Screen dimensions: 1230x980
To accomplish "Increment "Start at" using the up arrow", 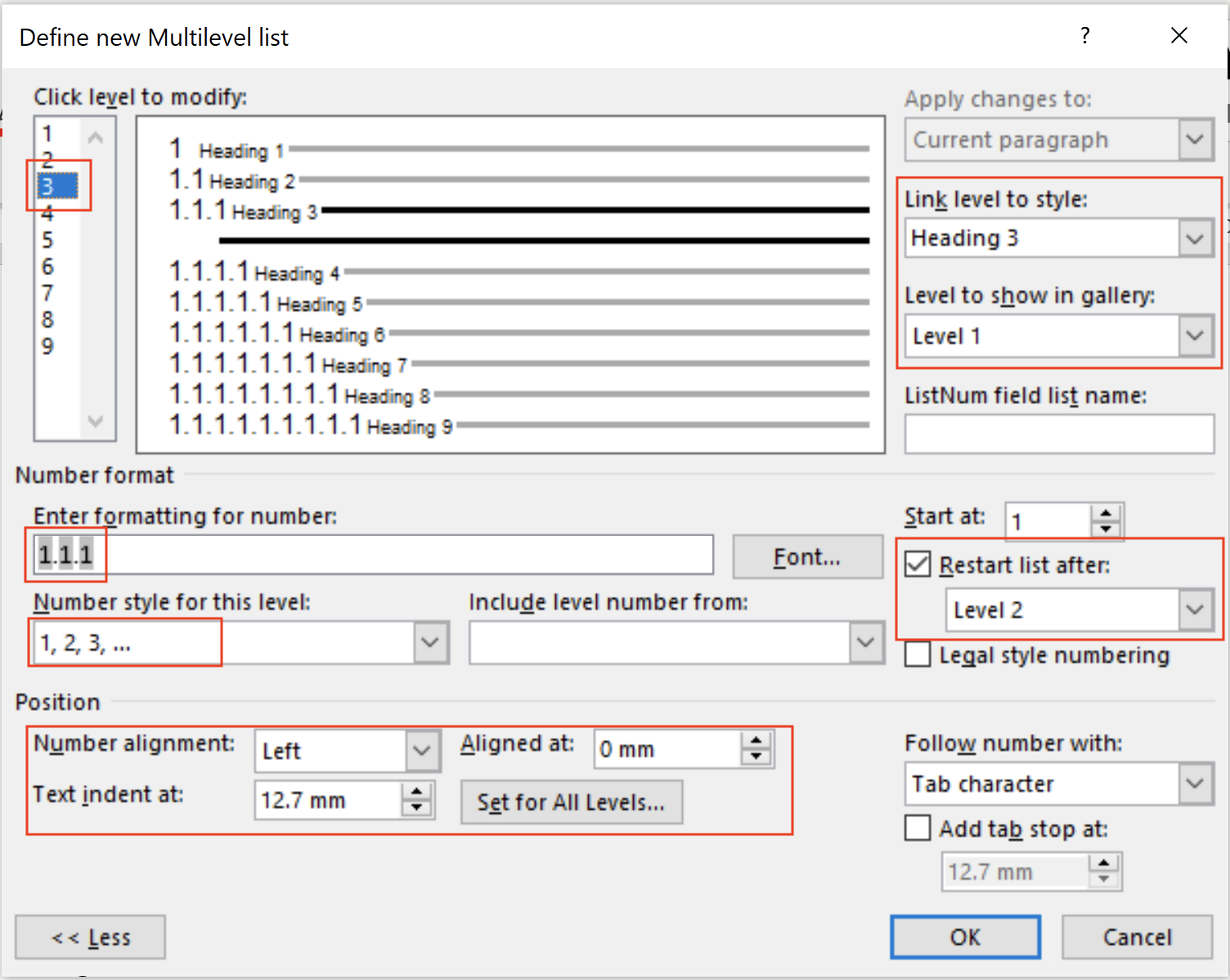I will click(1107, 511).
